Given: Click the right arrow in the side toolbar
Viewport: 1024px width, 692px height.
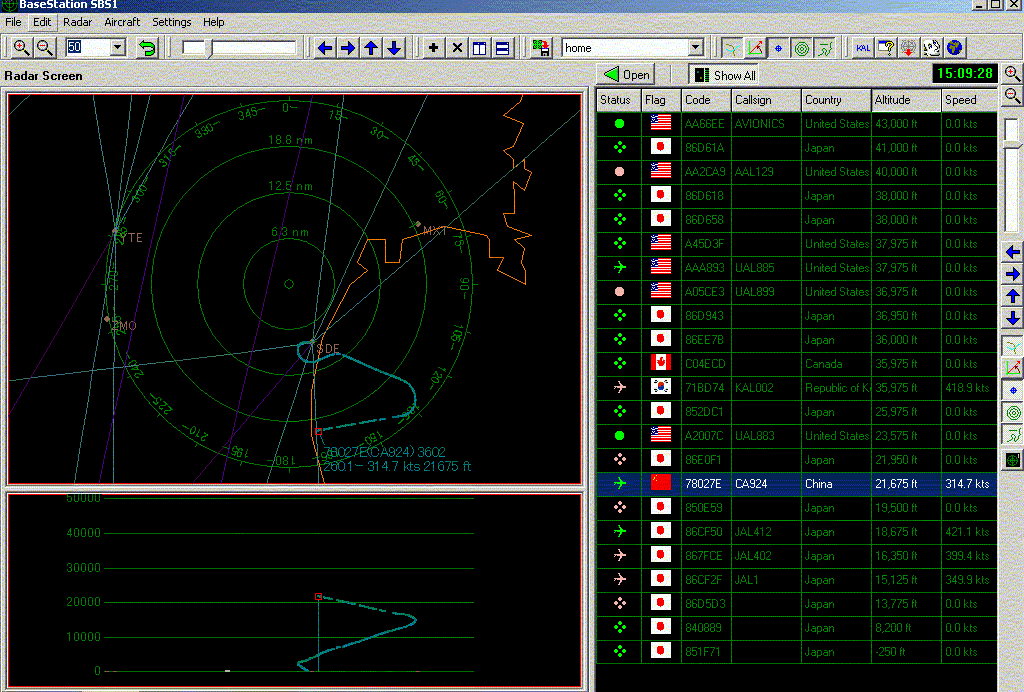Looking at the screenshot, I should (1013, 274).
